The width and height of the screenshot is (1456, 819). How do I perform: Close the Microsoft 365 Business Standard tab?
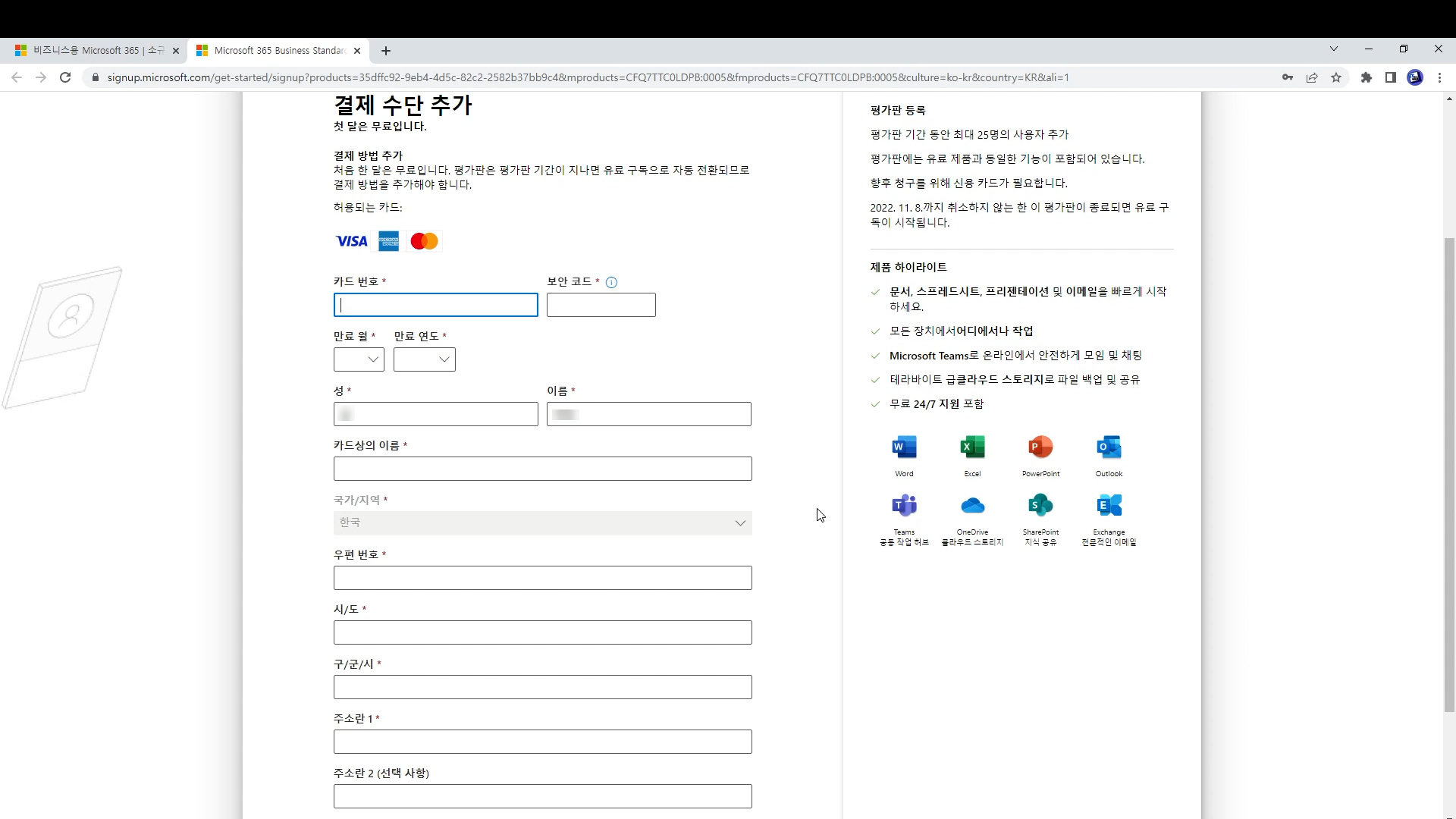[x=357, y=51]
